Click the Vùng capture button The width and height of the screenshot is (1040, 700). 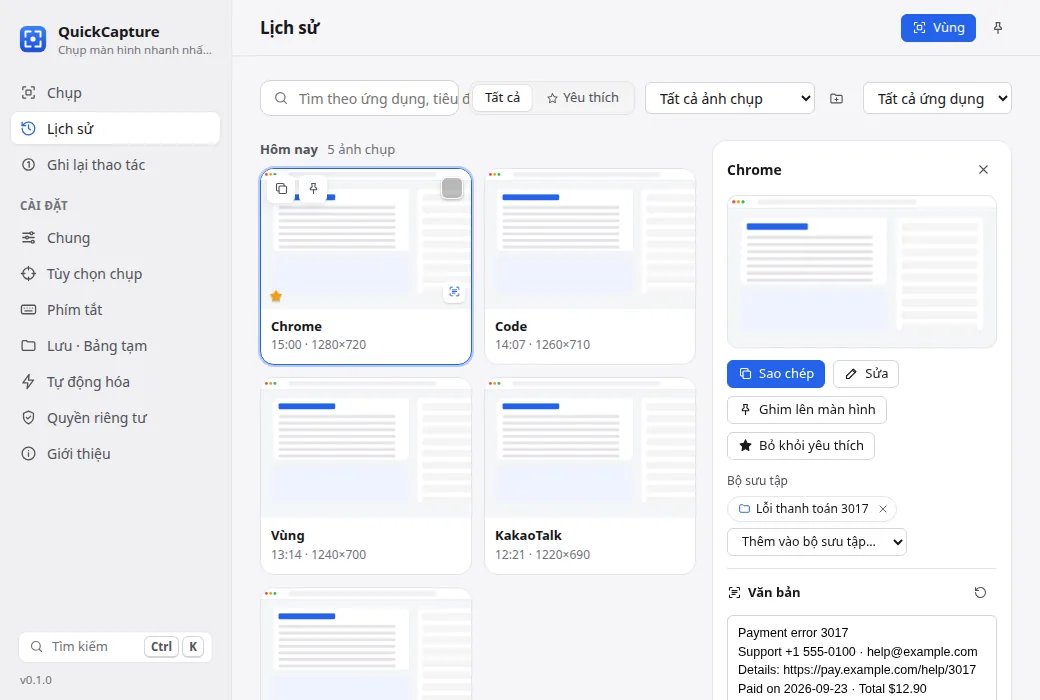pos(938,28)
